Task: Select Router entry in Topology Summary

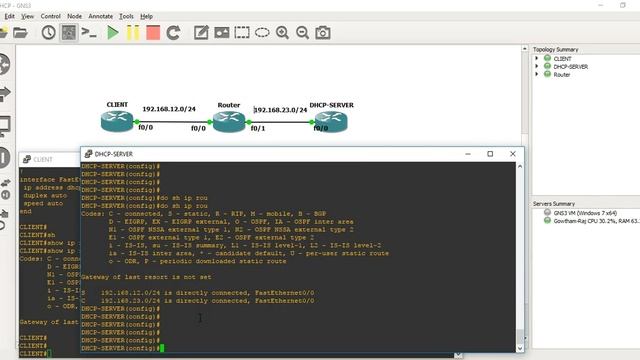Action: (x=562, y=75)
